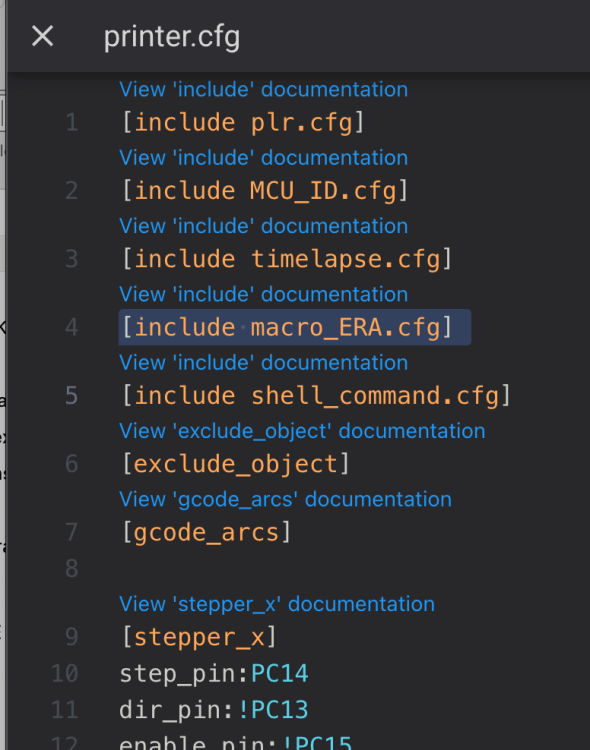Click the step_pin:PC14 line
Image resolution: width=590 pixels, height=750 pixels.
(213, 674)
